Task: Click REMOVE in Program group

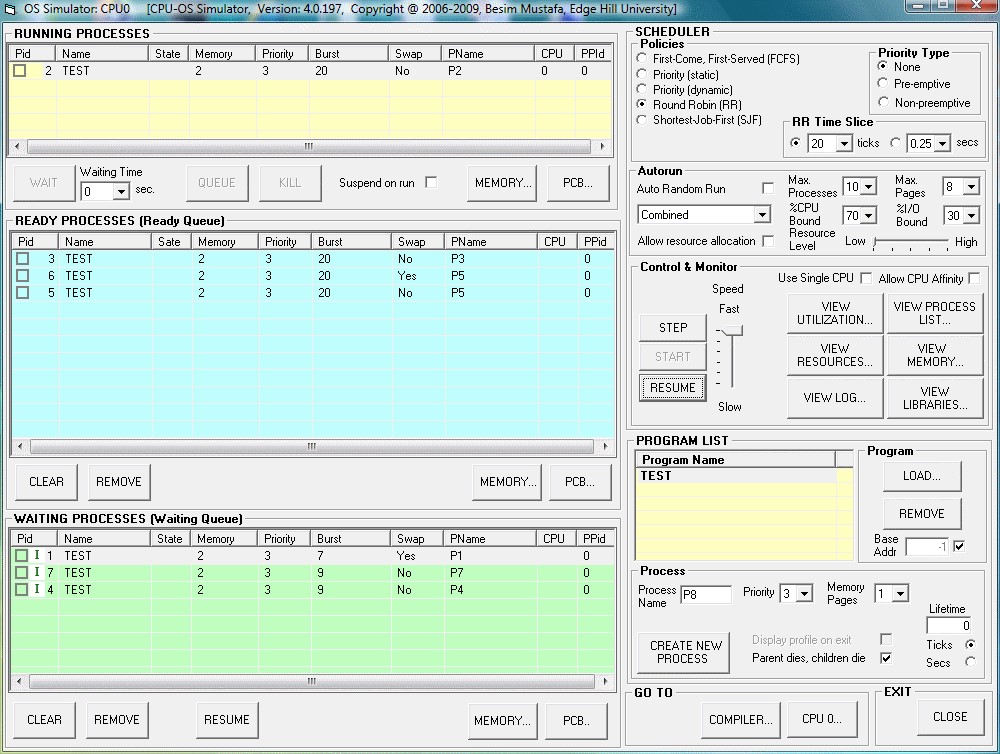Action: tap(922, 514)
